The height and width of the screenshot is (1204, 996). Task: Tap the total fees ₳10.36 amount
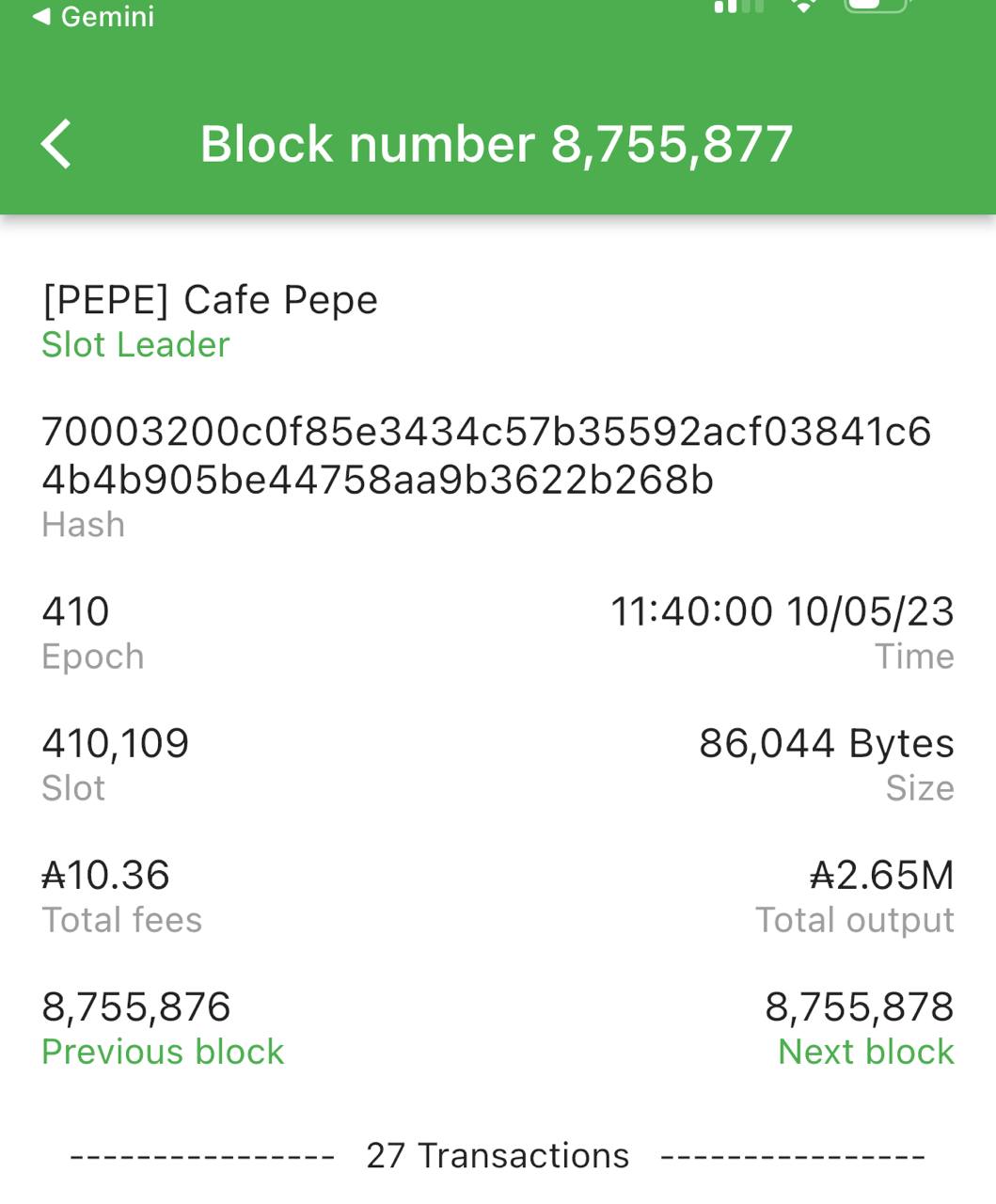106,876
